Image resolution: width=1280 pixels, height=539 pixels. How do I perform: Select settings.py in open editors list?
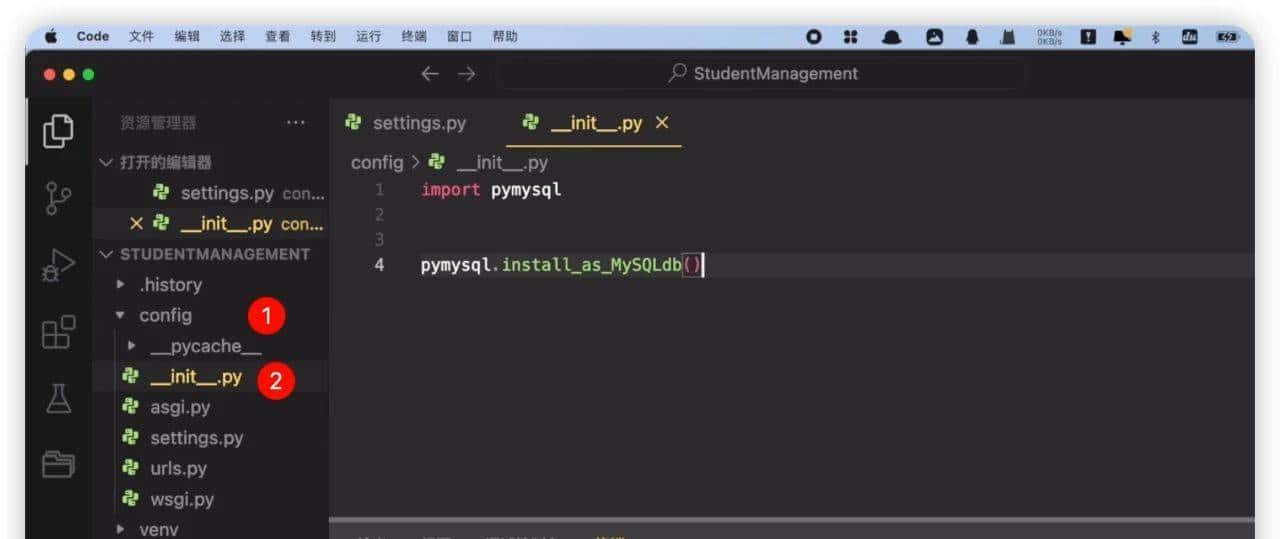(211, 193)
